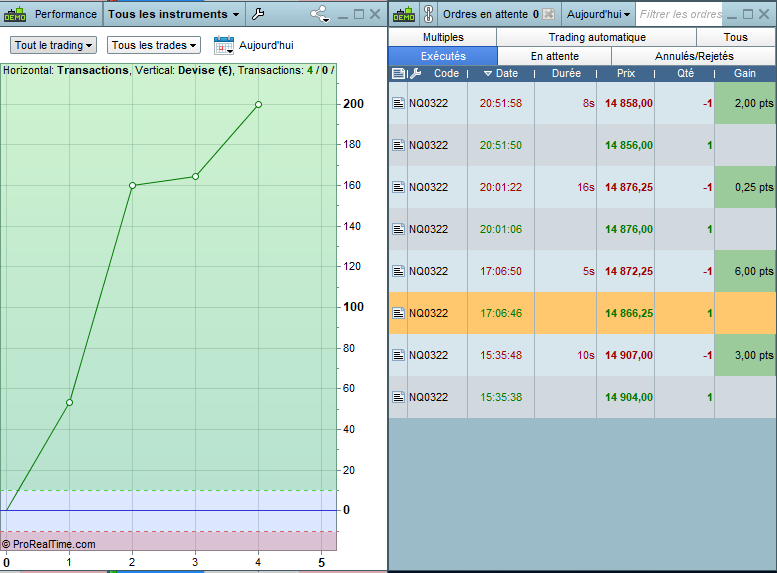Click chart data point at transaction 2
Viewport: 777px width, 573px height.
click(x=132, y=185)
